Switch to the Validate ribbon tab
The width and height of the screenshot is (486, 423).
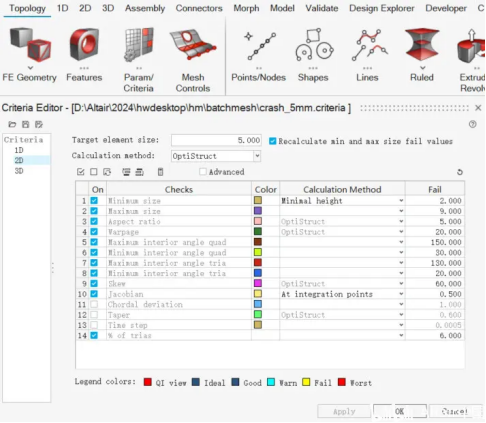pos(322,8)
